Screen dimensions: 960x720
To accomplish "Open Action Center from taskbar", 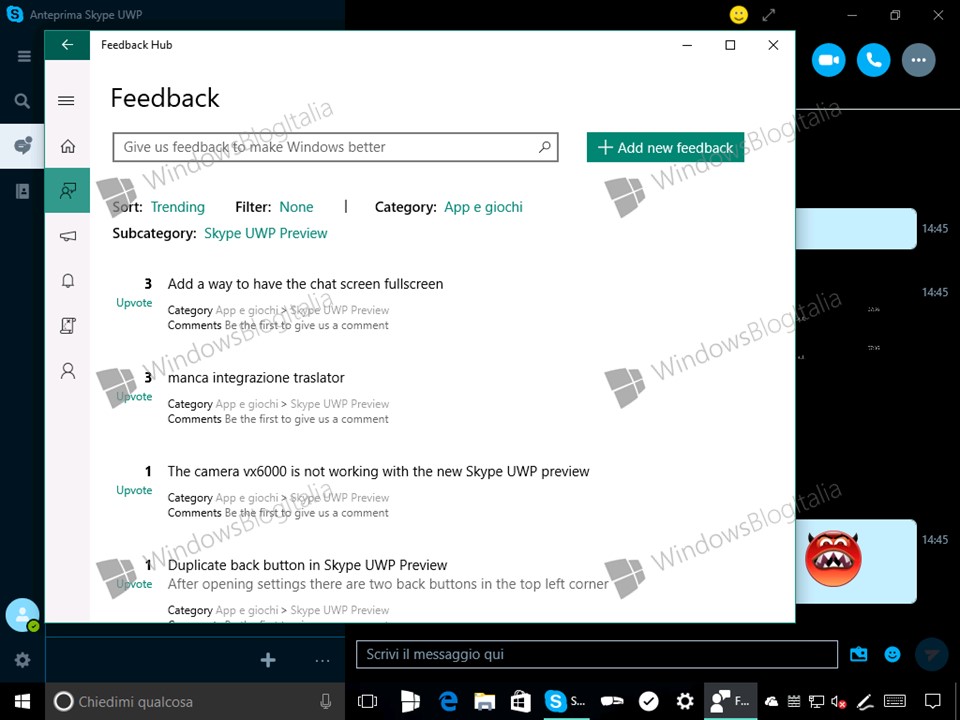I will (x=932, y=702).
